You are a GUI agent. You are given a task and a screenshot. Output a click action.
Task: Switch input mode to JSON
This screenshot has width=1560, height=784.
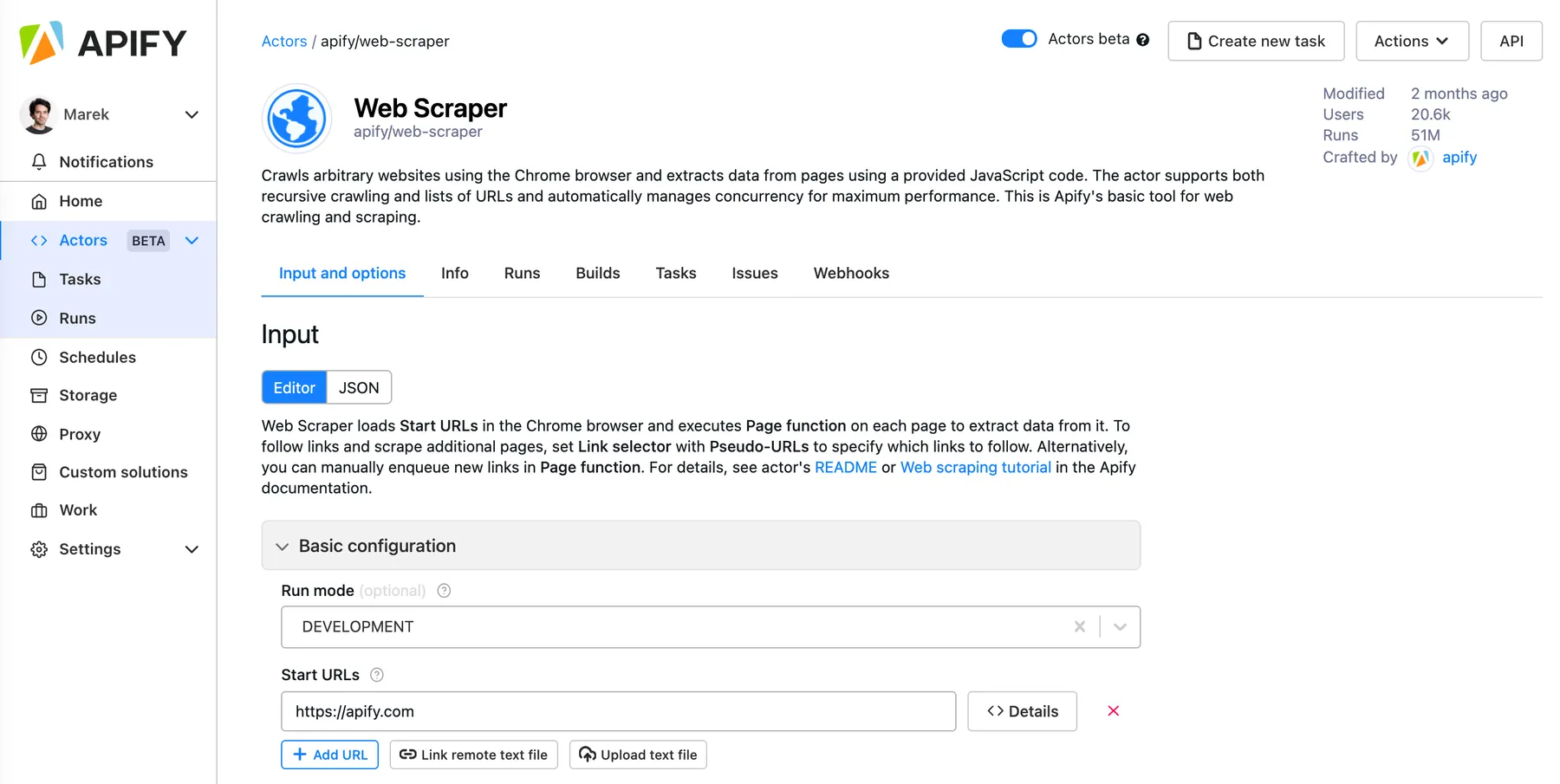click(x=359, y=387)
